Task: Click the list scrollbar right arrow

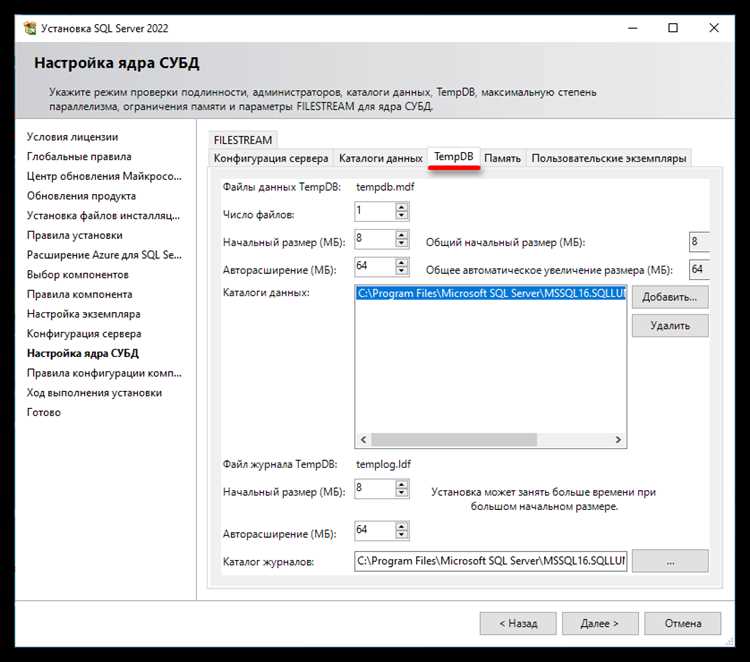Action: point(618,439)
